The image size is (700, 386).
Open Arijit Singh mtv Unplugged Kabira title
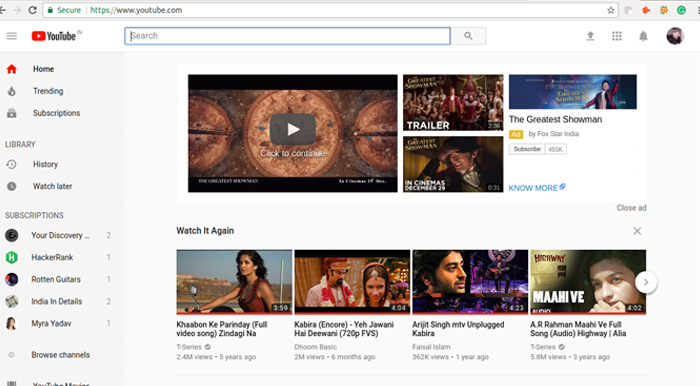click(458, 329)
